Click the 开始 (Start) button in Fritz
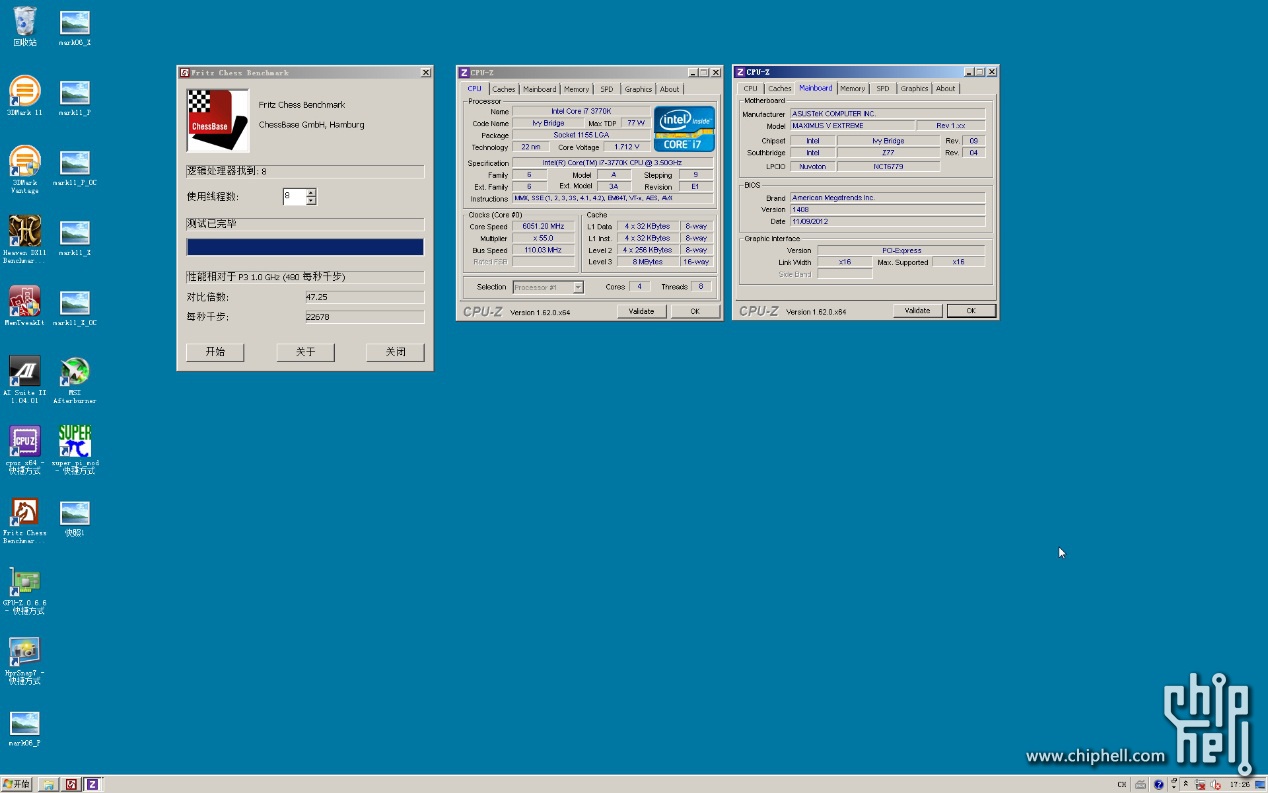 tap(215, 352)
